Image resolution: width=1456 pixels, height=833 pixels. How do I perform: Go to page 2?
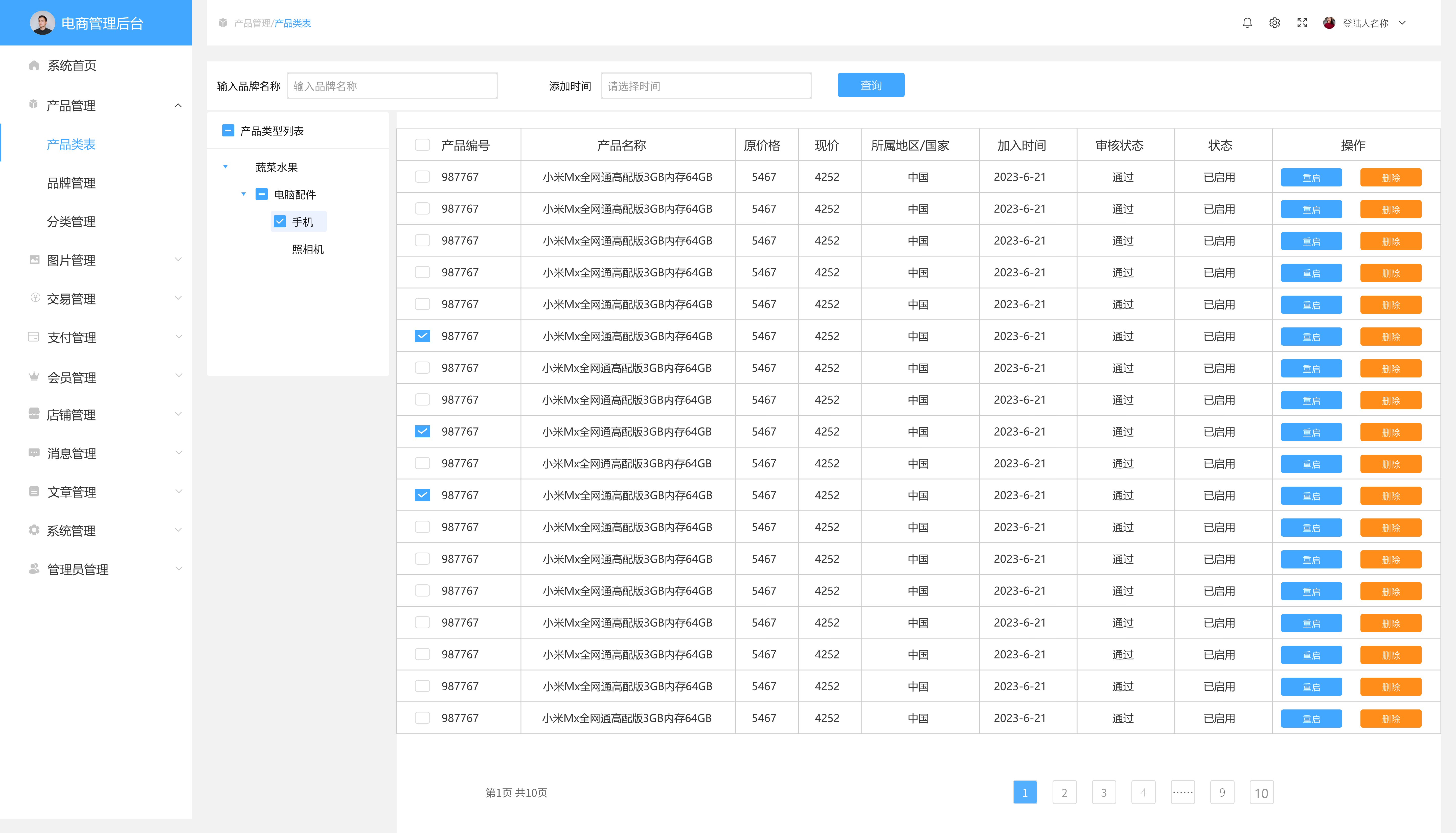tap(1064, 792)
